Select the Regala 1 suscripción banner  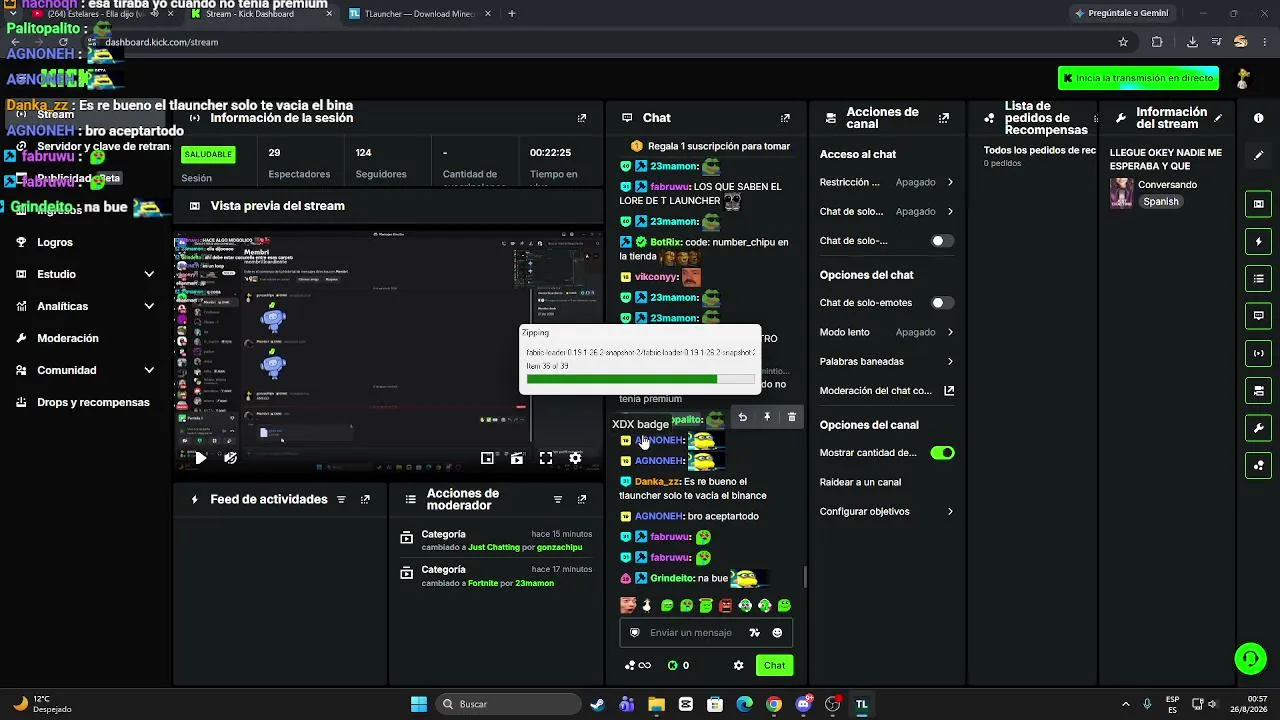point(709,146)
